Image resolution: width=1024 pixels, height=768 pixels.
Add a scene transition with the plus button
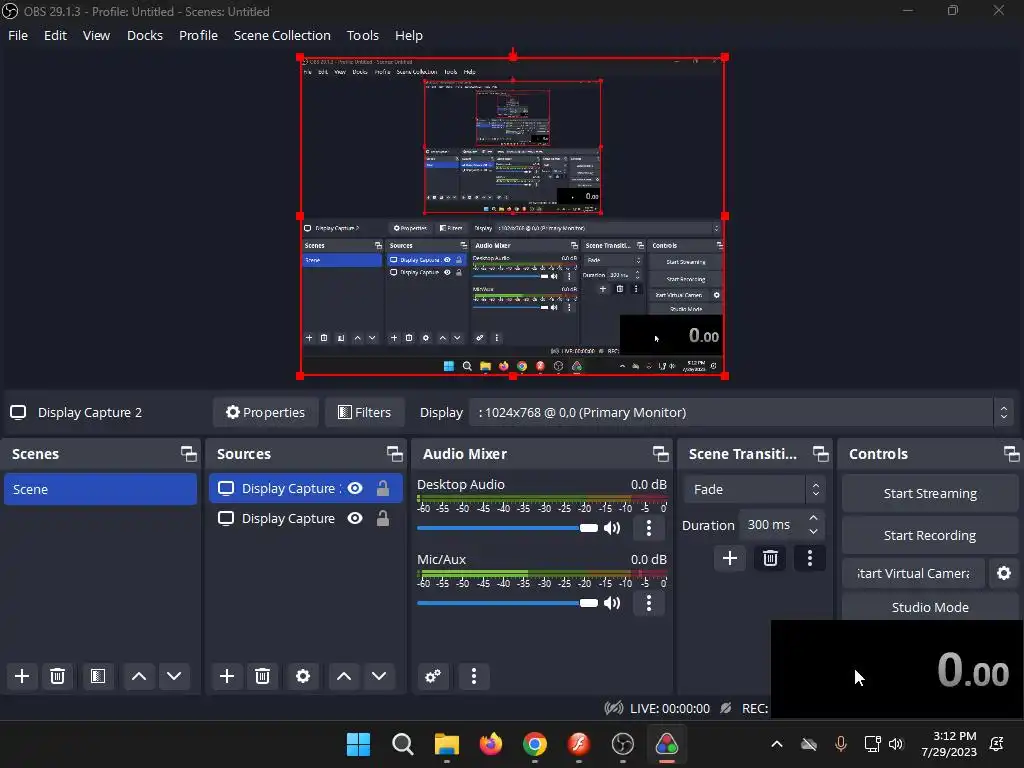pos(729,558)
